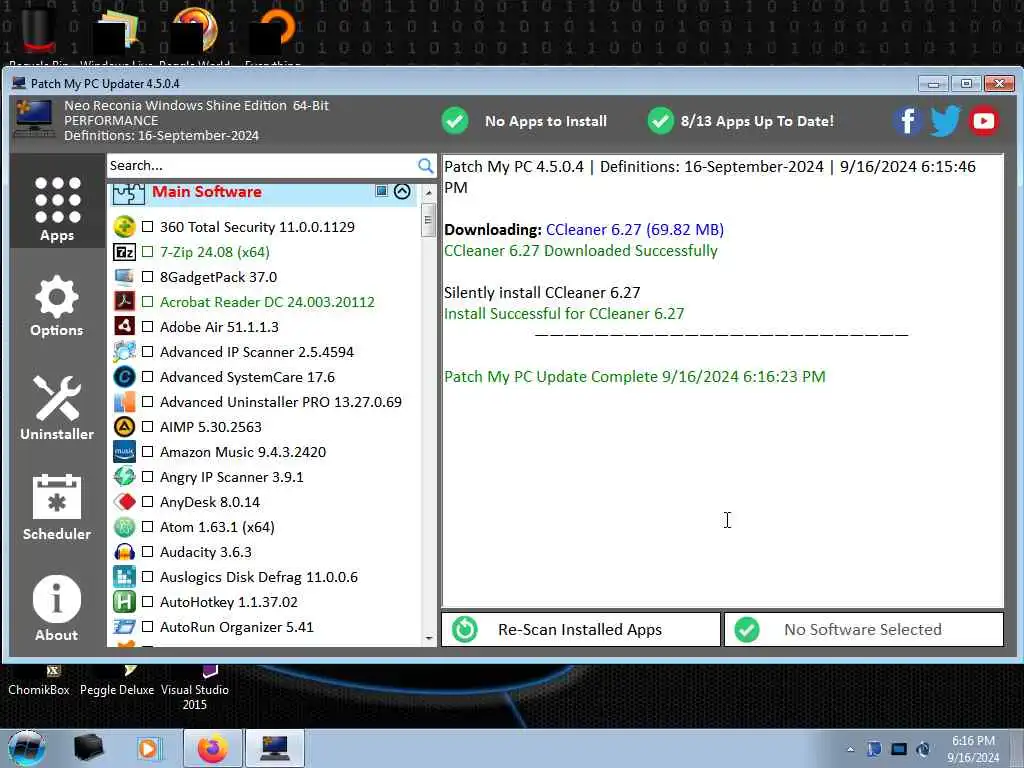Check the AIMP 5.30.2563 checkbox
The height and width of the screenshot is (768, 1024).
(148, 426)
